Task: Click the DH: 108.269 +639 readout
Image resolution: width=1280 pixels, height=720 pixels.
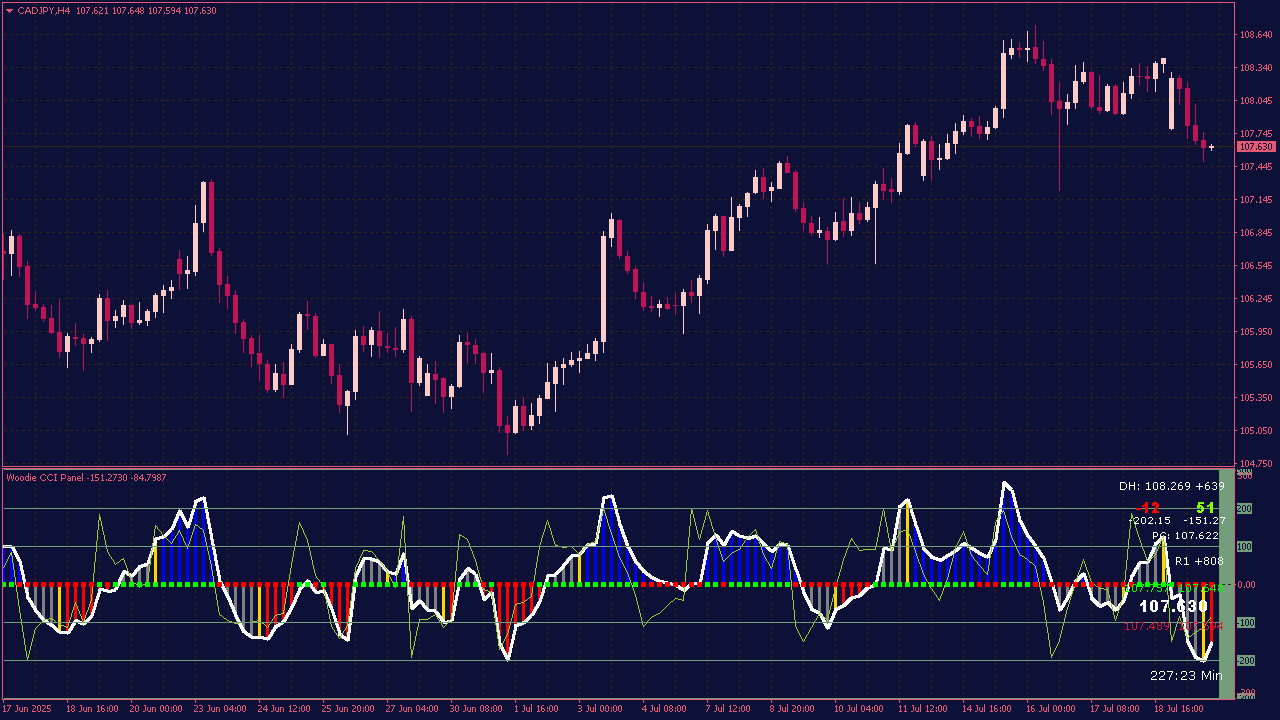Action: 1171,486
